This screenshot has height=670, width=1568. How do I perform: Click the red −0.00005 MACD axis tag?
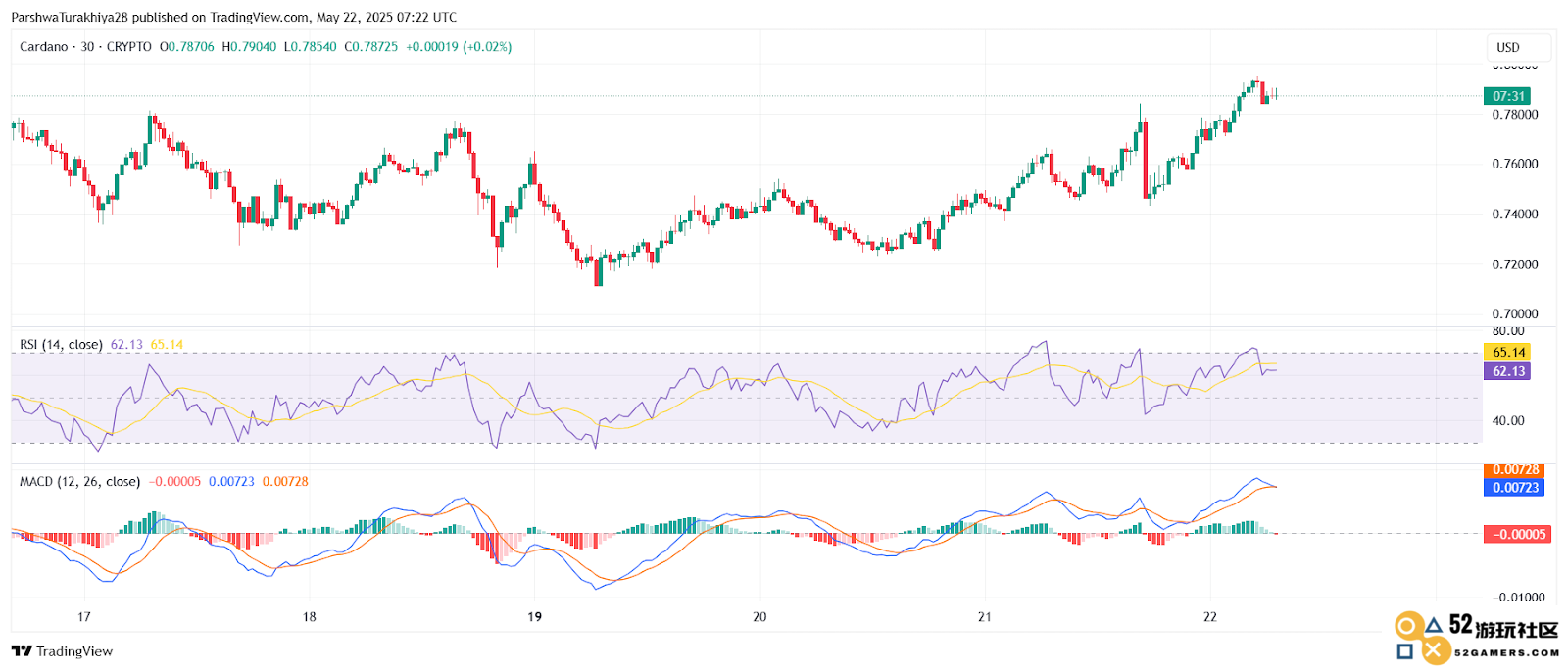(x=1517, y=535)
